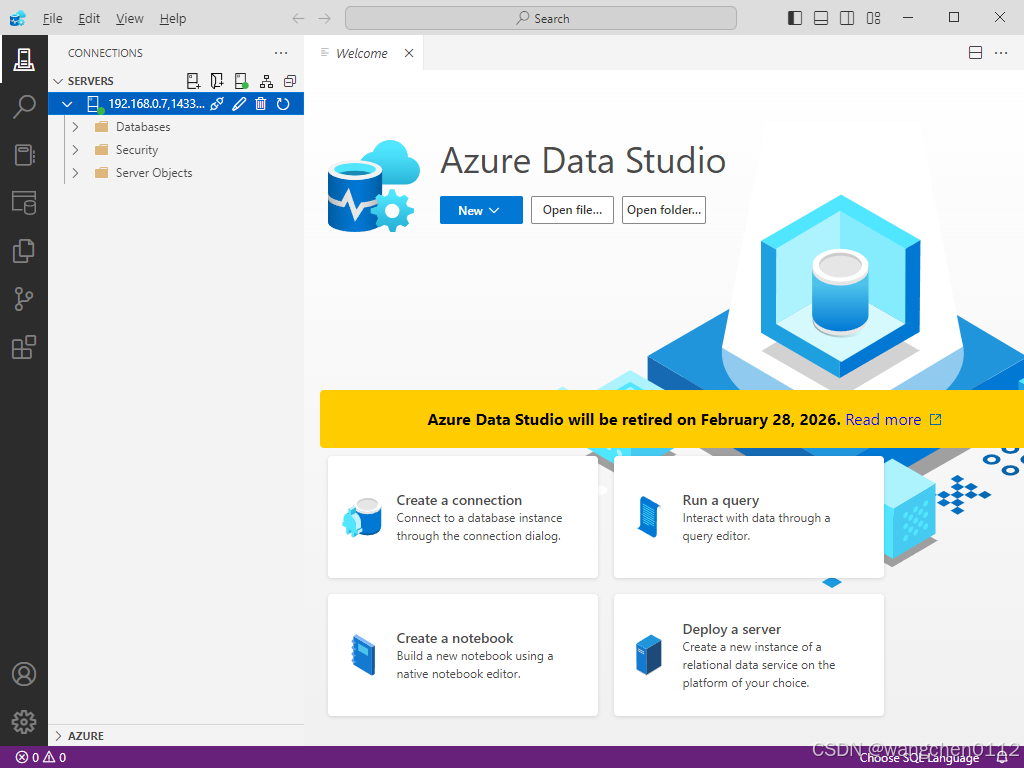The height and width of the screenshot is (768, 1024).
Task: Select the 192.168.0.7,1433 server name
Action: coord(156,104)
